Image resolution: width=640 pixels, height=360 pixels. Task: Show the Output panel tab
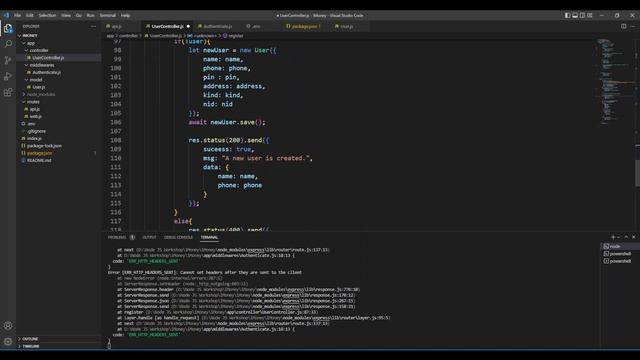click(149, 237)
